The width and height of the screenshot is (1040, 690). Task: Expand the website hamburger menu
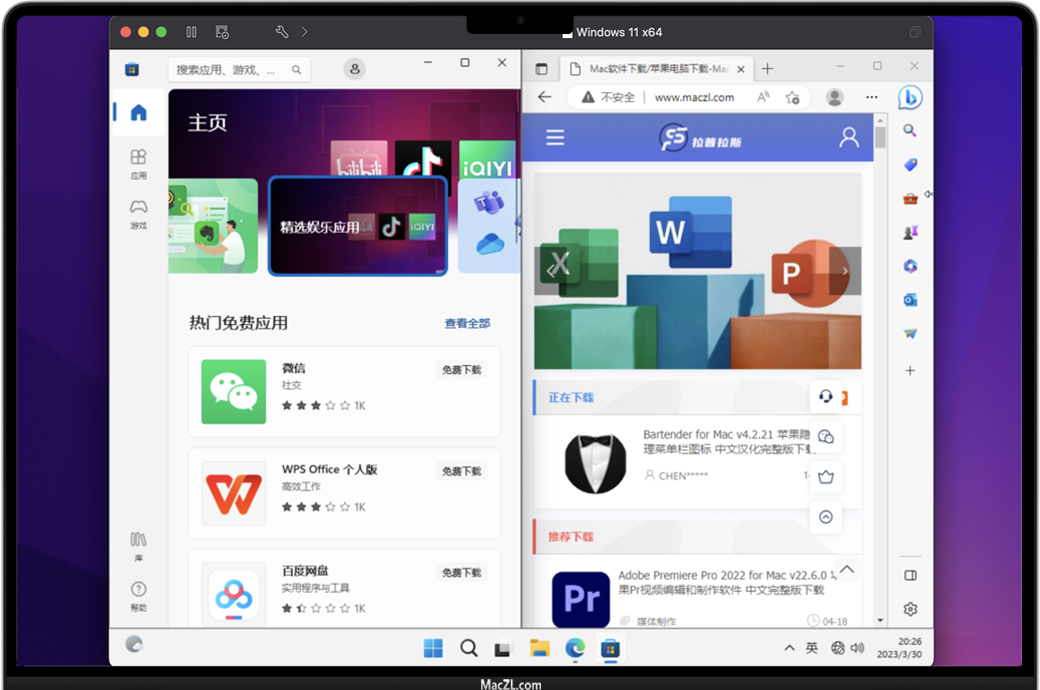pyautogui.click(x=555, y=138)
